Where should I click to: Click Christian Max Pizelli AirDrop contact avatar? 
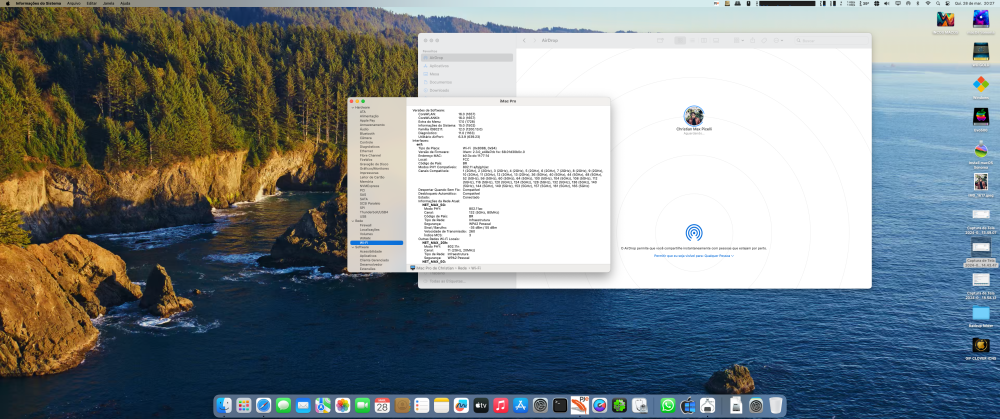pos(694,116)
